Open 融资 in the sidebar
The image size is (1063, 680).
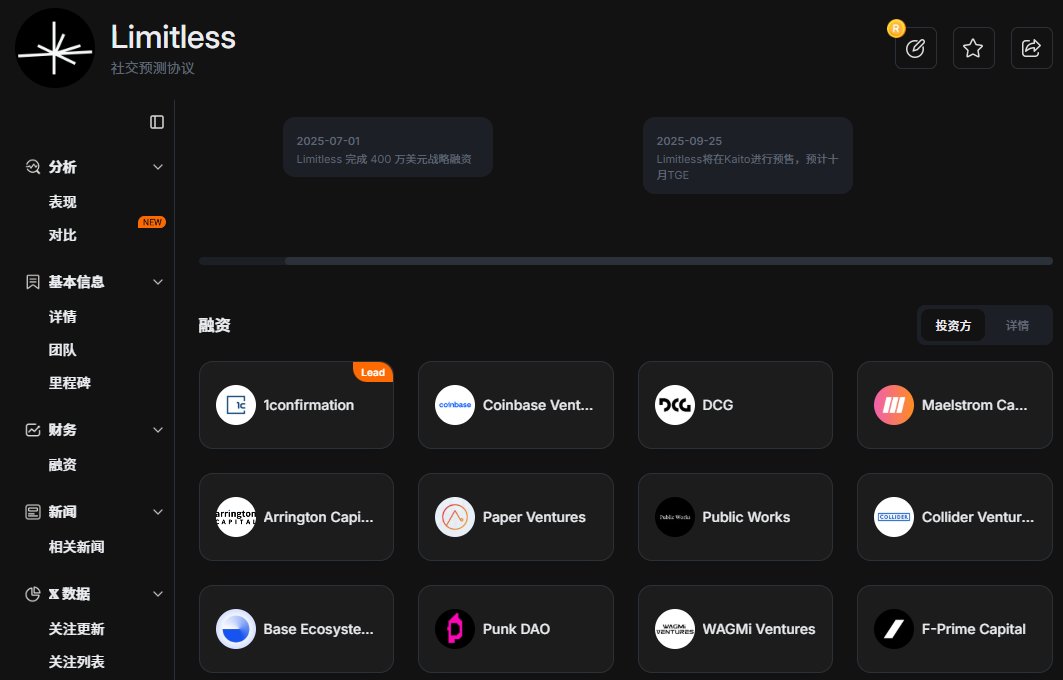click(x=62, y=465)
